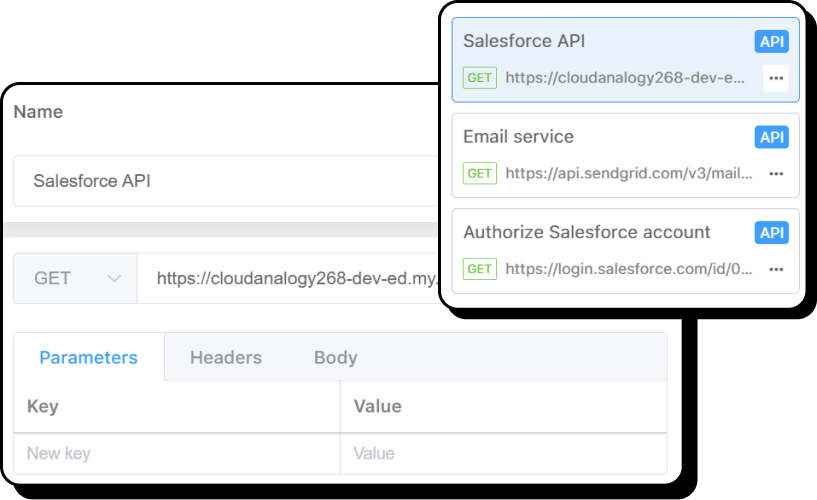Click GET tag on Authorize Salesforce account
Screen dimensions: 817x500
click(480, 269)
